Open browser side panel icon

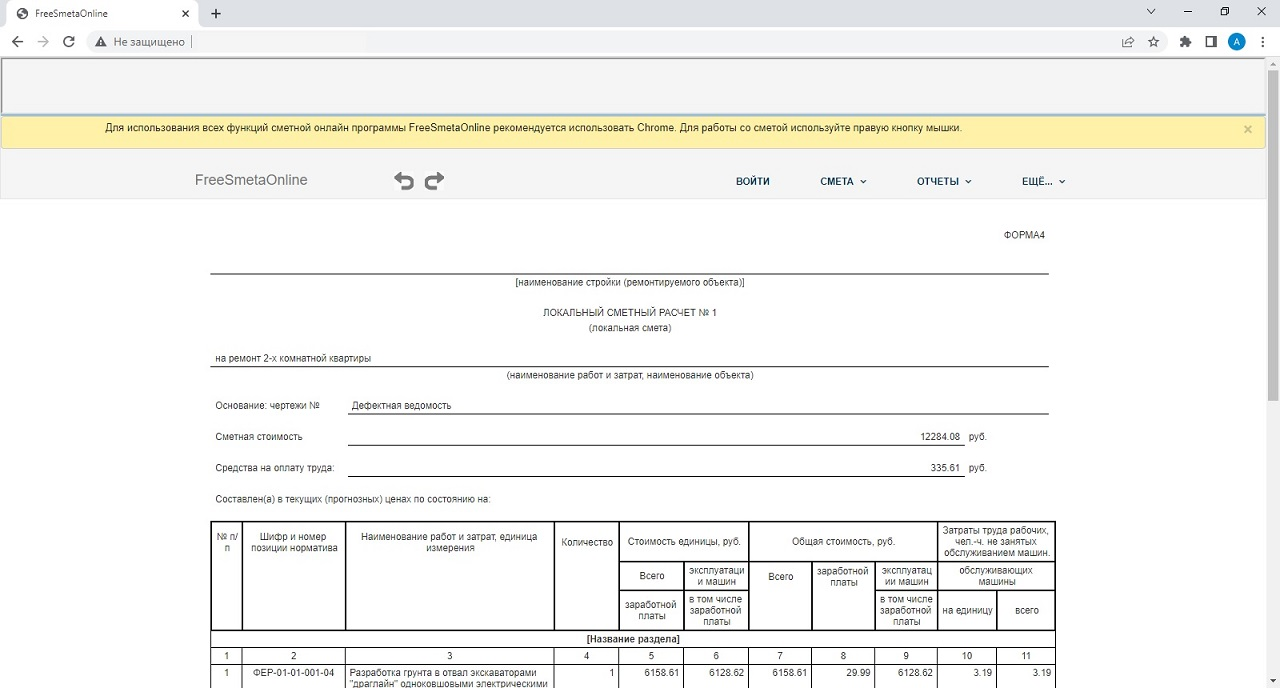[x=1211, y=42]
